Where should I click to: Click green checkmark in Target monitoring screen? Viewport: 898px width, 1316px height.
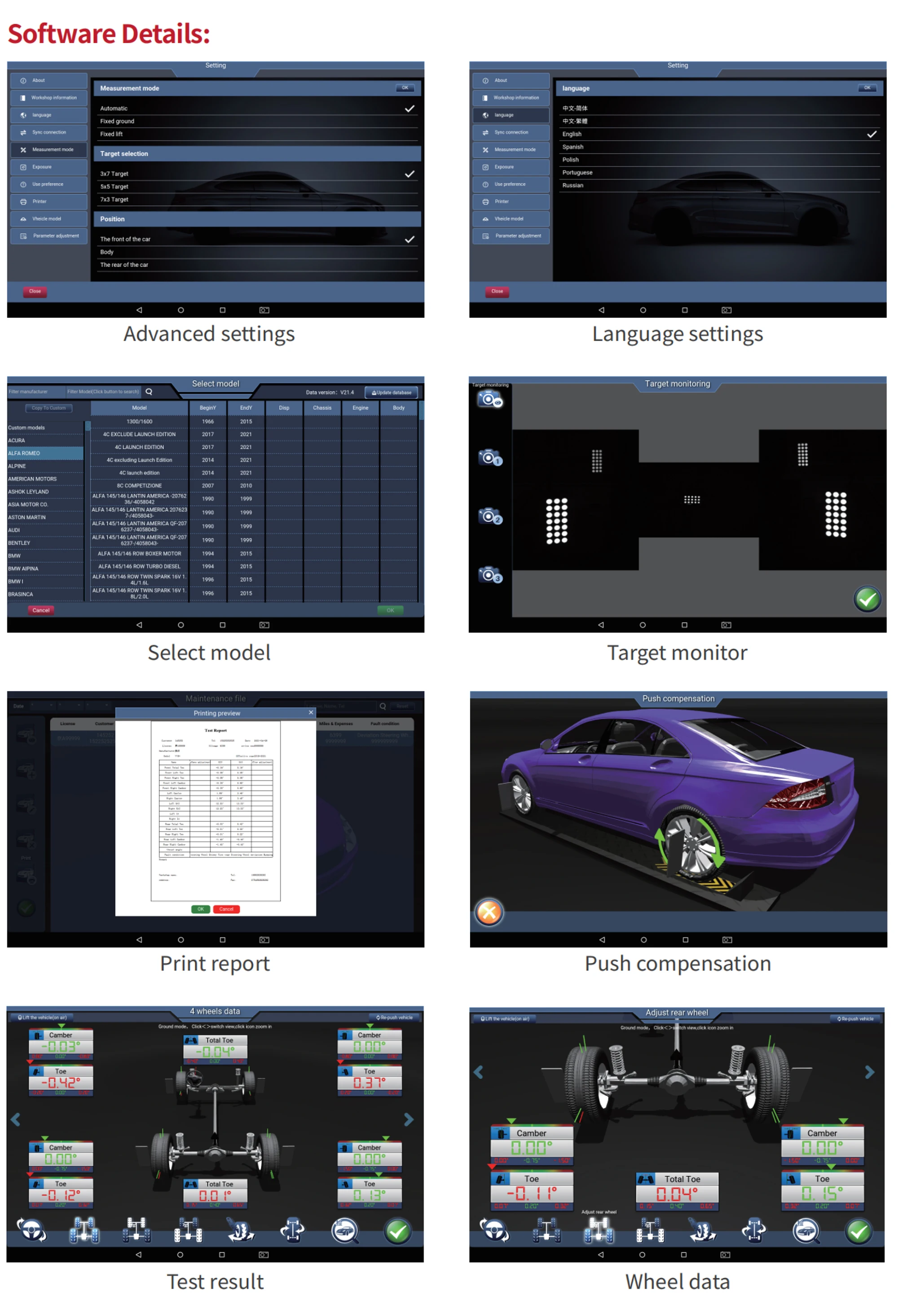[867, 599]
